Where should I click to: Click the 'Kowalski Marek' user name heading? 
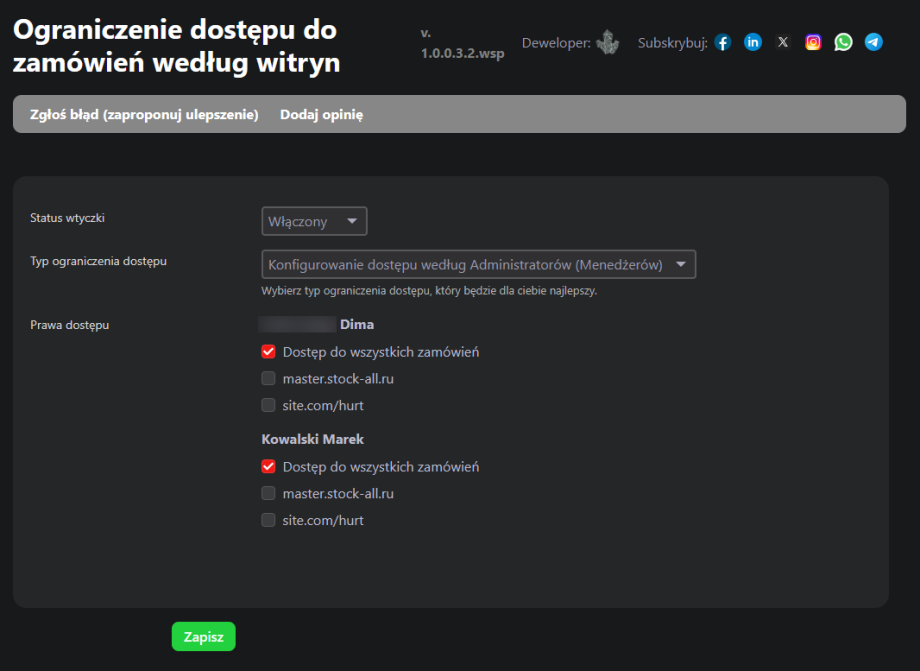[x=313, y=439]
